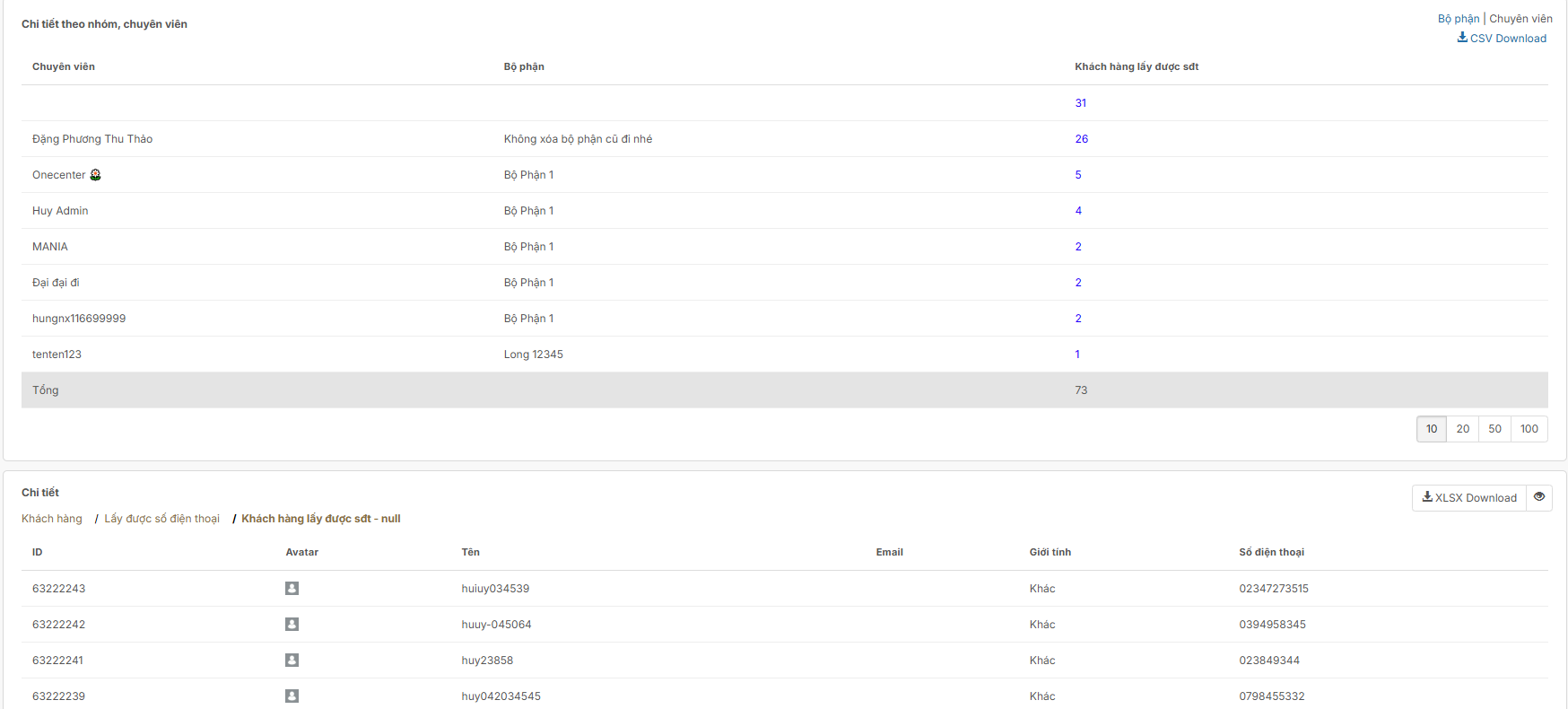Open count 4 for Huy Admin
The width and height of the screenshot is (1568, 709).
point(1078,211)
